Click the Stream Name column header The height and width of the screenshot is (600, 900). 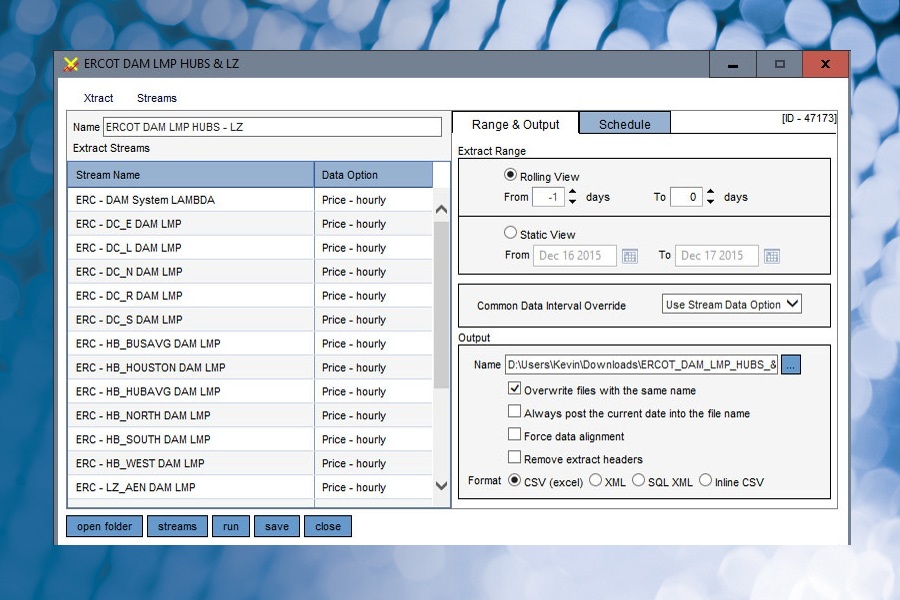[191, 175]
